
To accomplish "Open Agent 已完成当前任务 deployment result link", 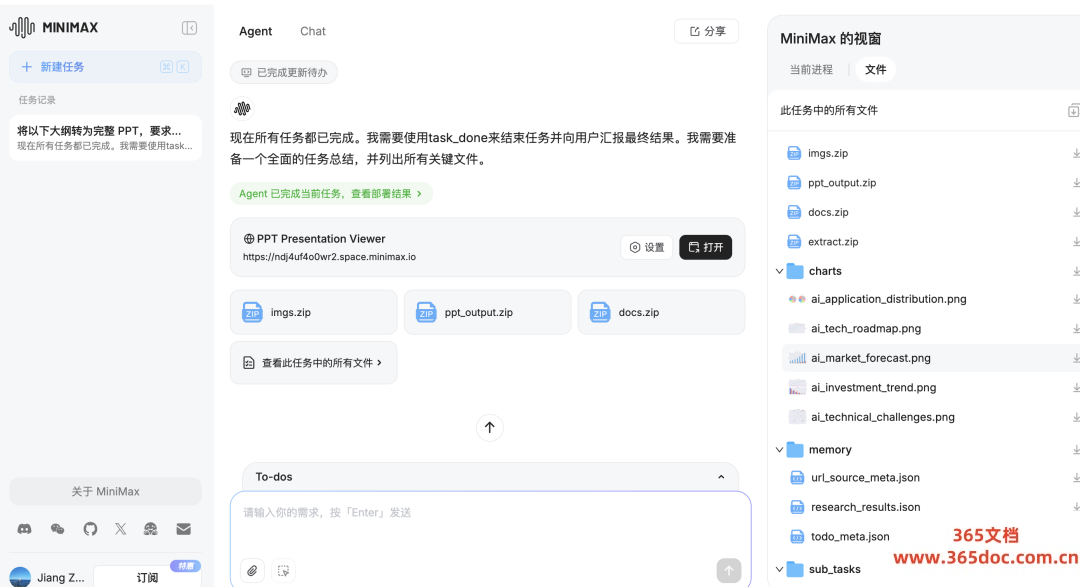I will [331, 194].
